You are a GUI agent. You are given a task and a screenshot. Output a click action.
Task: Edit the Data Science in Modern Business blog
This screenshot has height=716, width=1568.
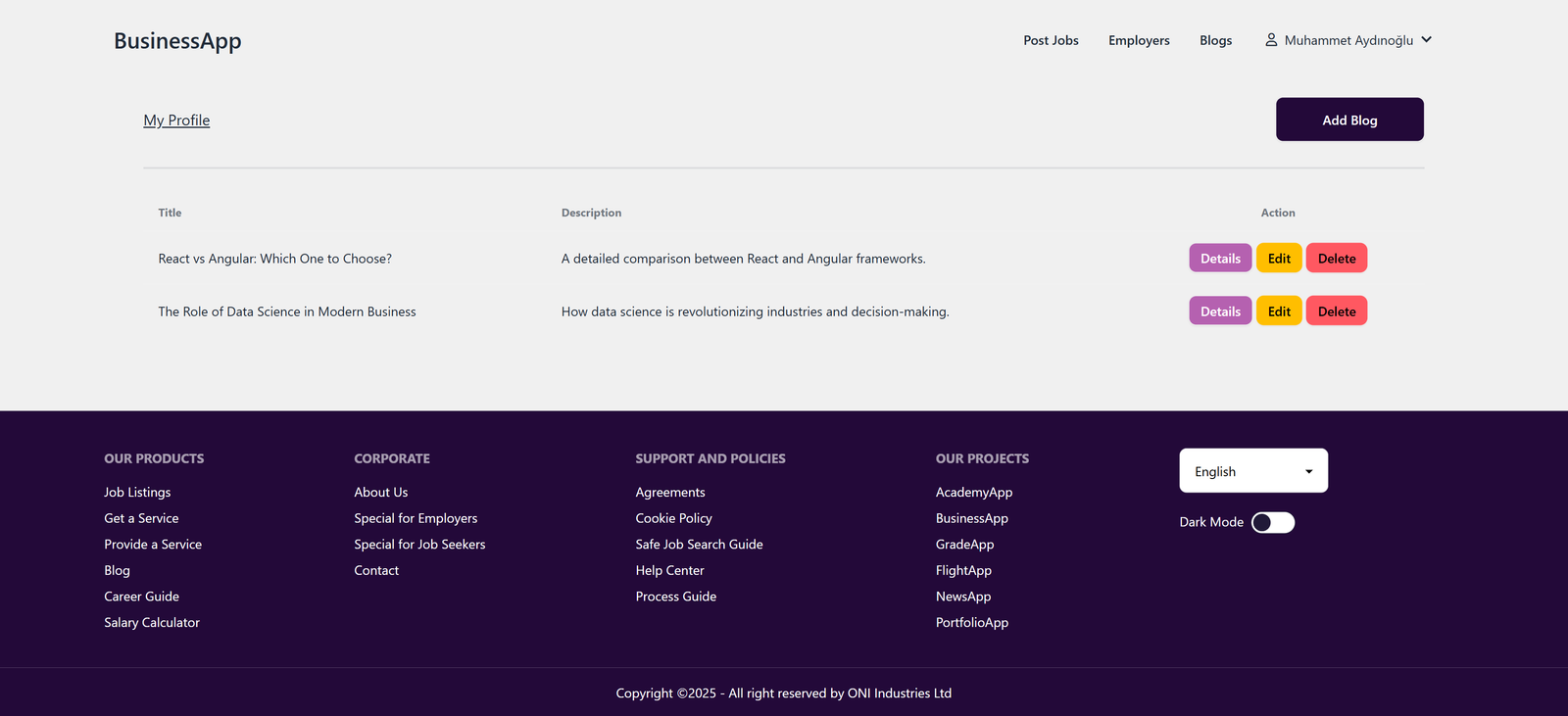tap(1279, 311)
